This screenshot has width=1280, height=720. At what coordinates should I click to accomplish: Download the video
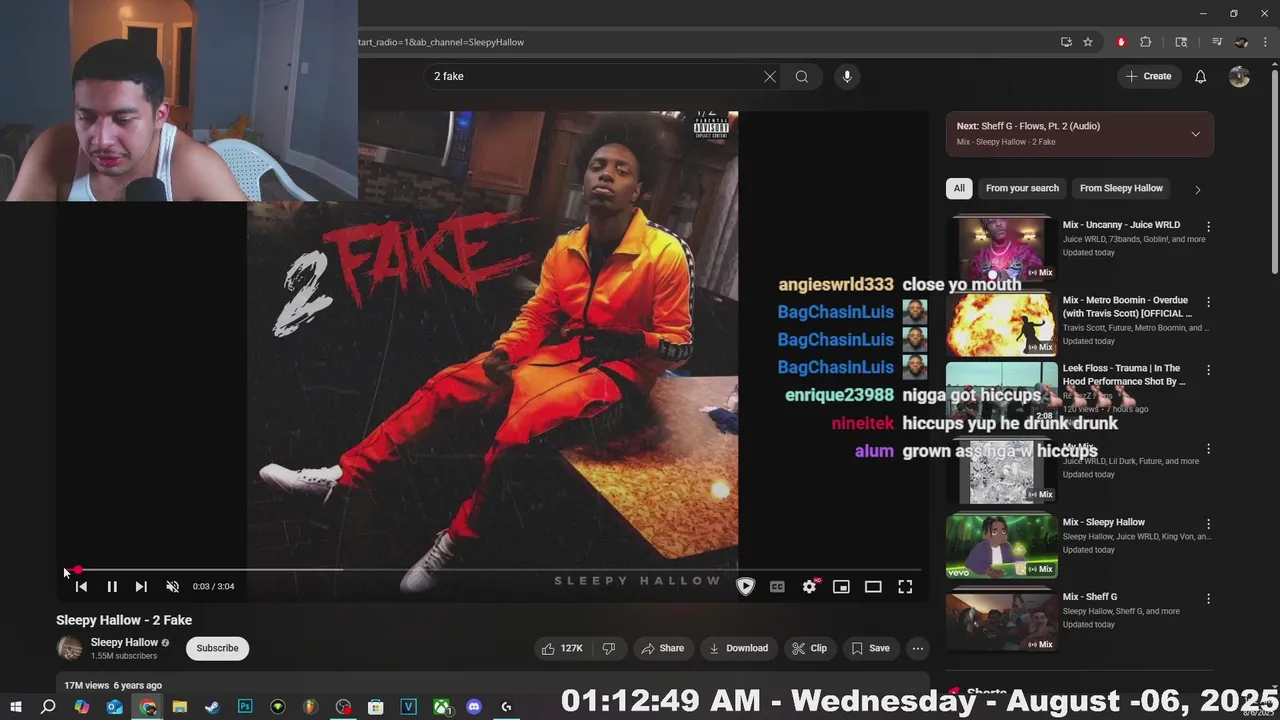pyautogui.click(x=738, y=648)
